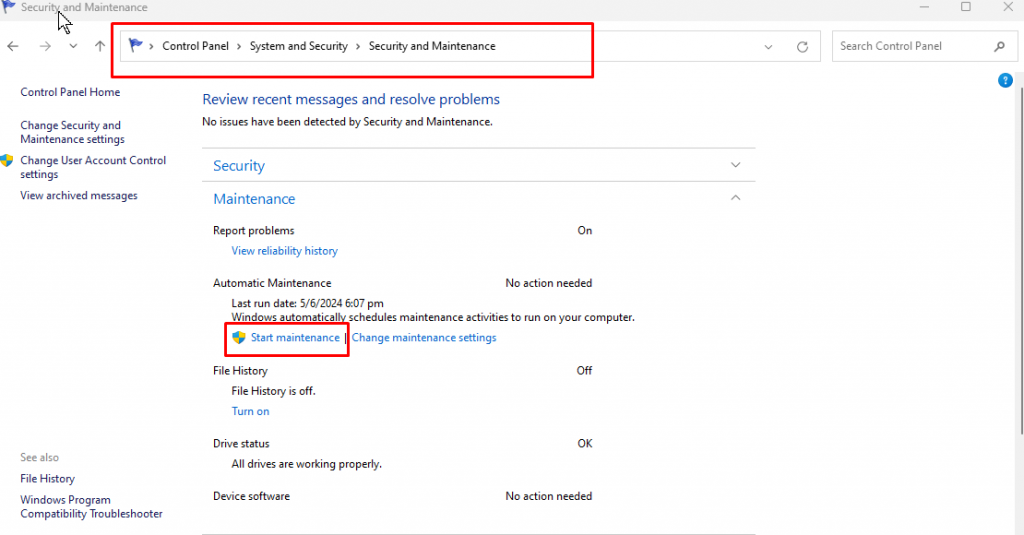Open View reliability history link

284,251
